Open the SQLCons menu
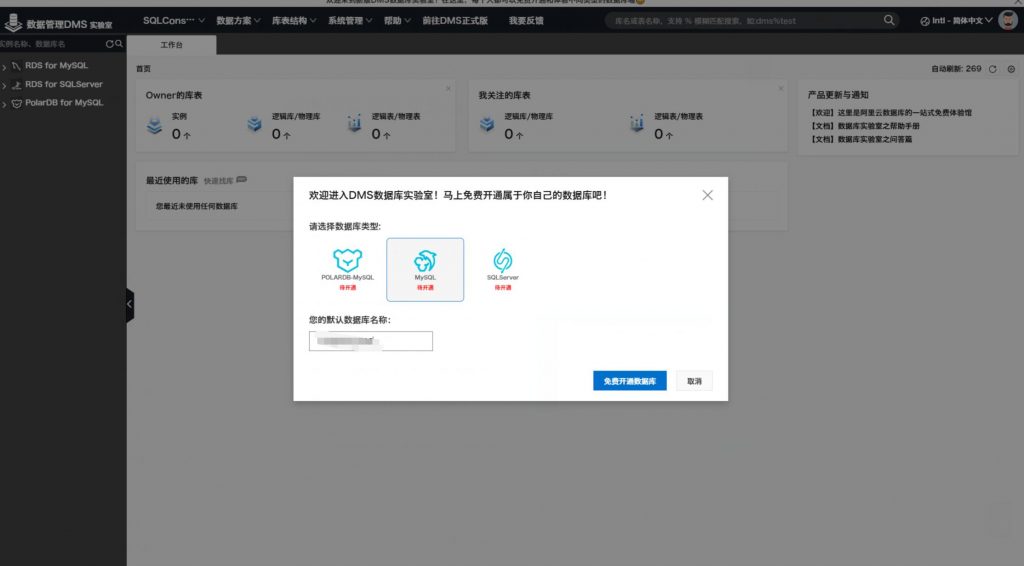The image size is (1024, 566). coord(174,20)
